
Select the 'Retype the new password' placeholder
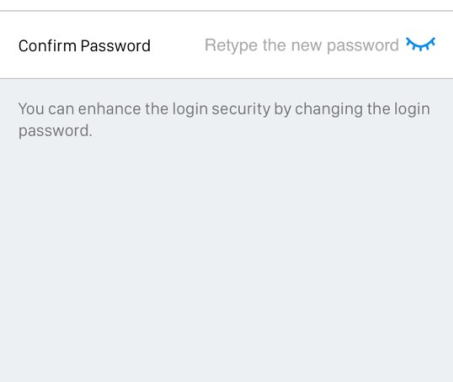301,45
